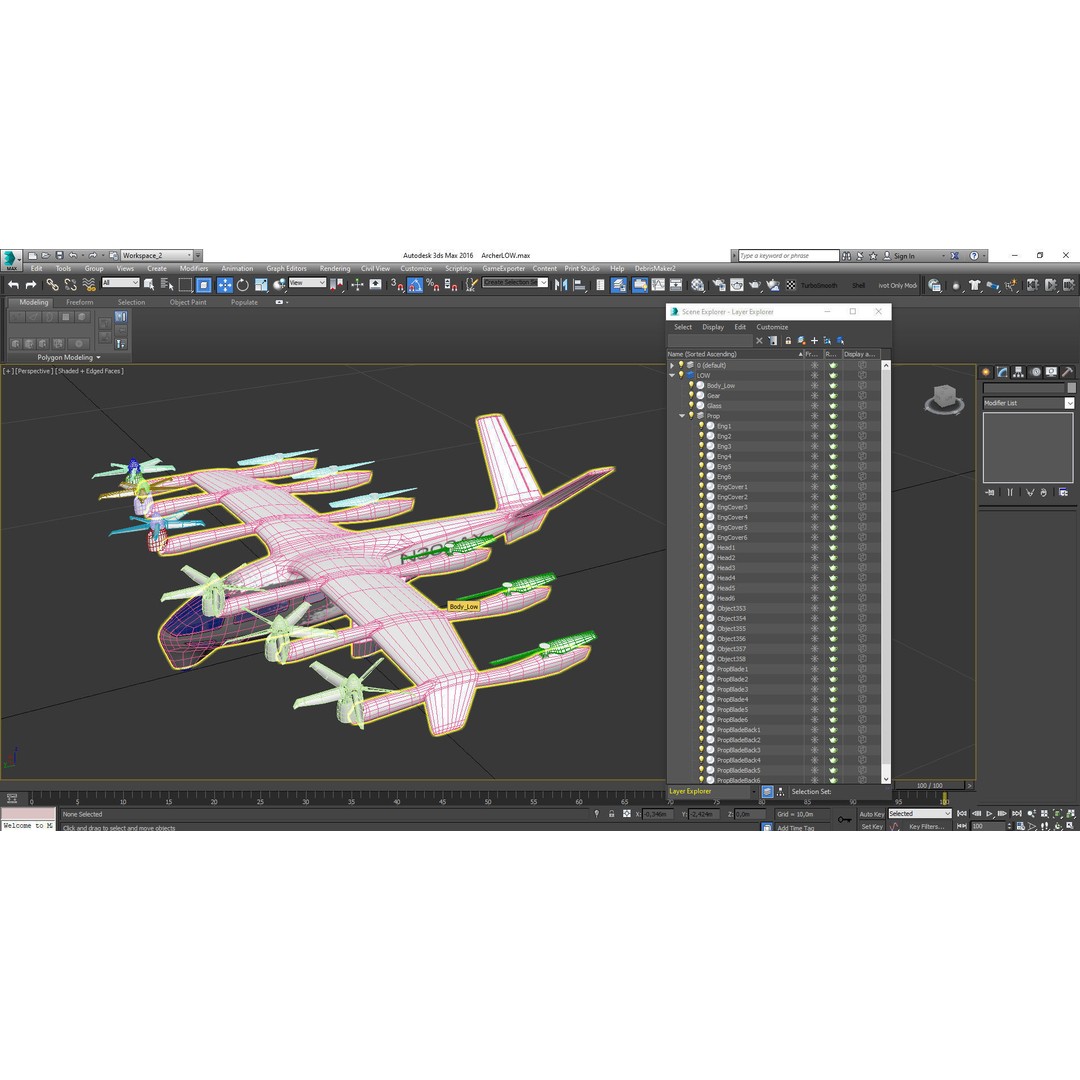
Task: Click the Shell modifier button
Action: click(x=858, y=285)
